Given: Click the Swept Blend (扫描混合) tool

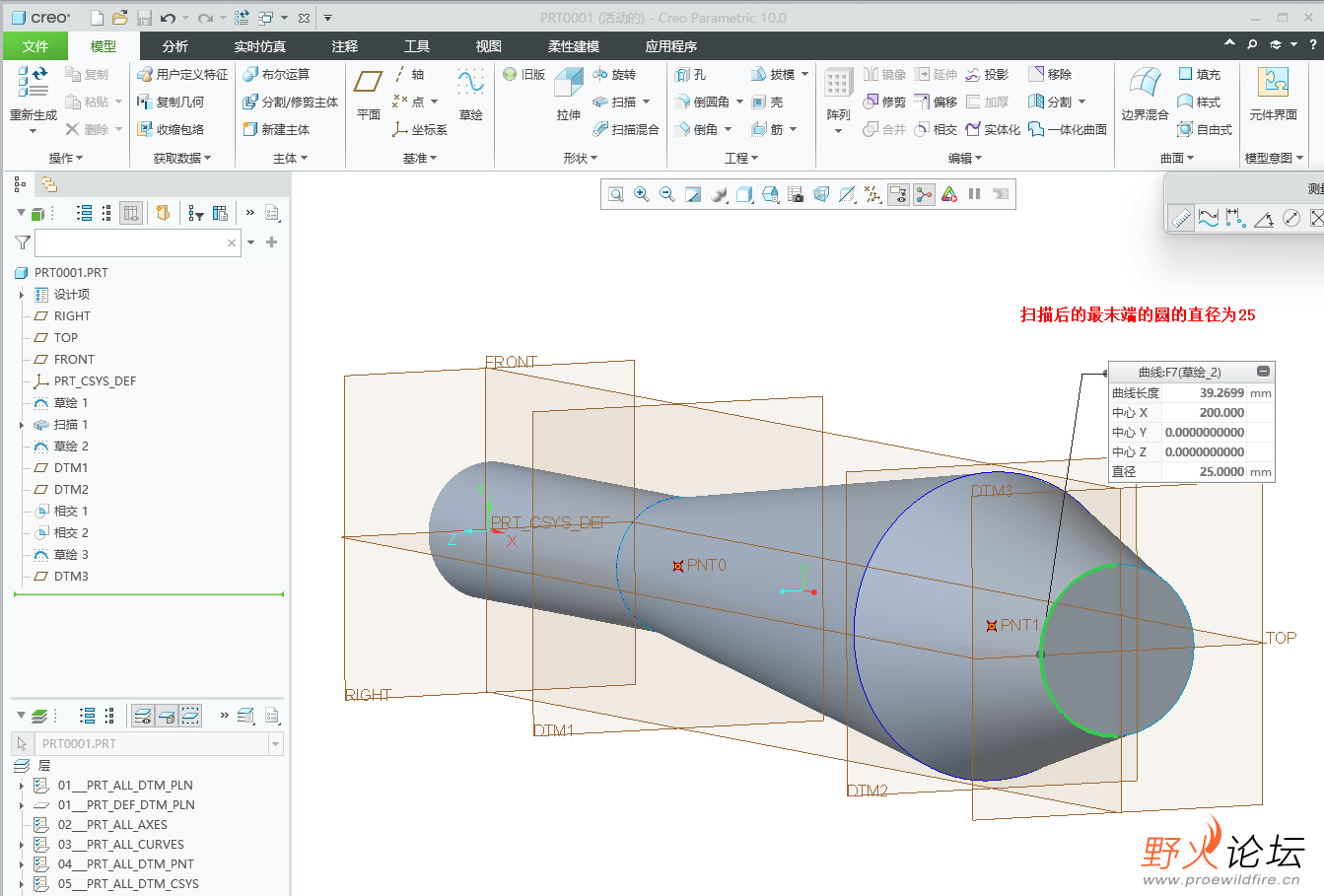Looking at the screenshot, I should pyautogui.click(x=625, y=129).
